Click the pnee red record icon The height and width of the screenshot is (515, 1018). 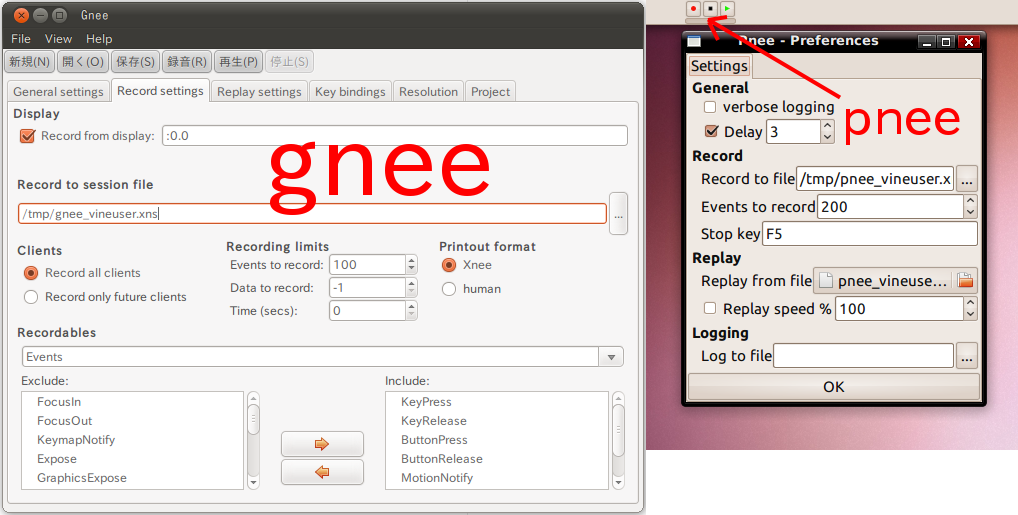693,9
